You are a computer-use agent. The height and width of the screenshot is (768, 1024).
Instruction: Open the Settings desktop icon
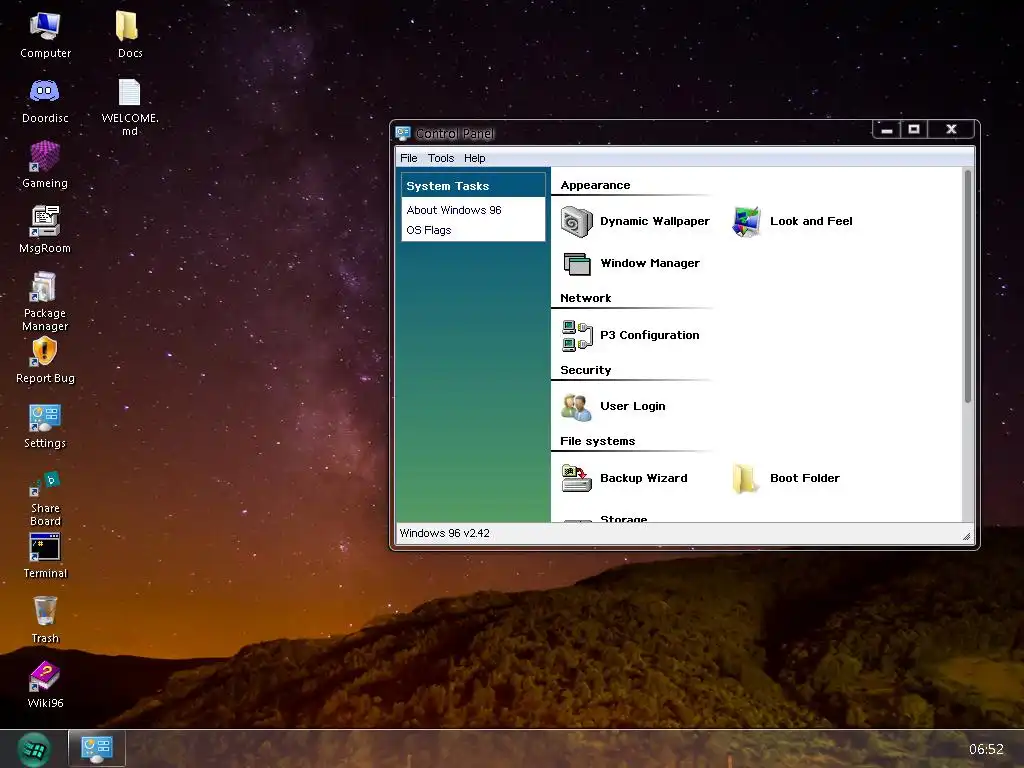45,425
